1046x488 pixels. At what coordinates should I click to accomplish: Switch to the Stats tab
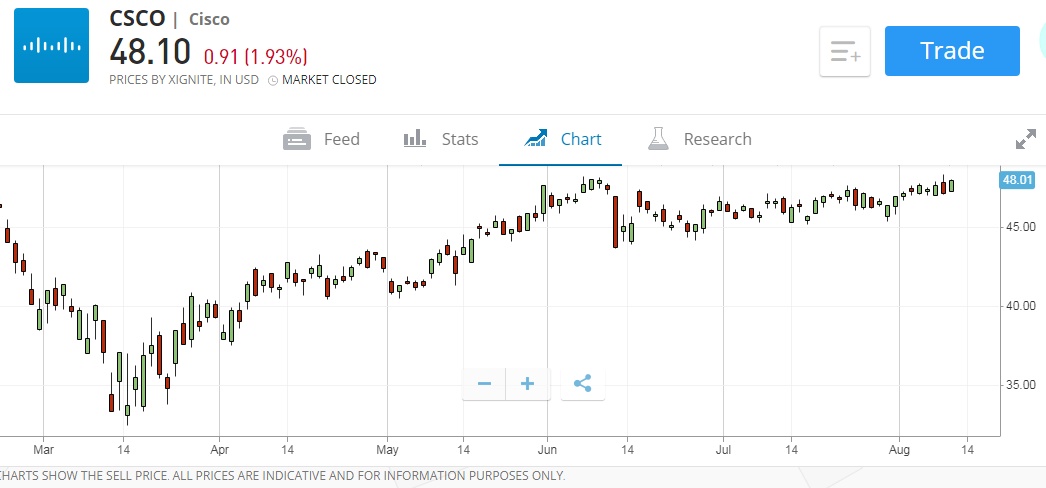point(441,139)
